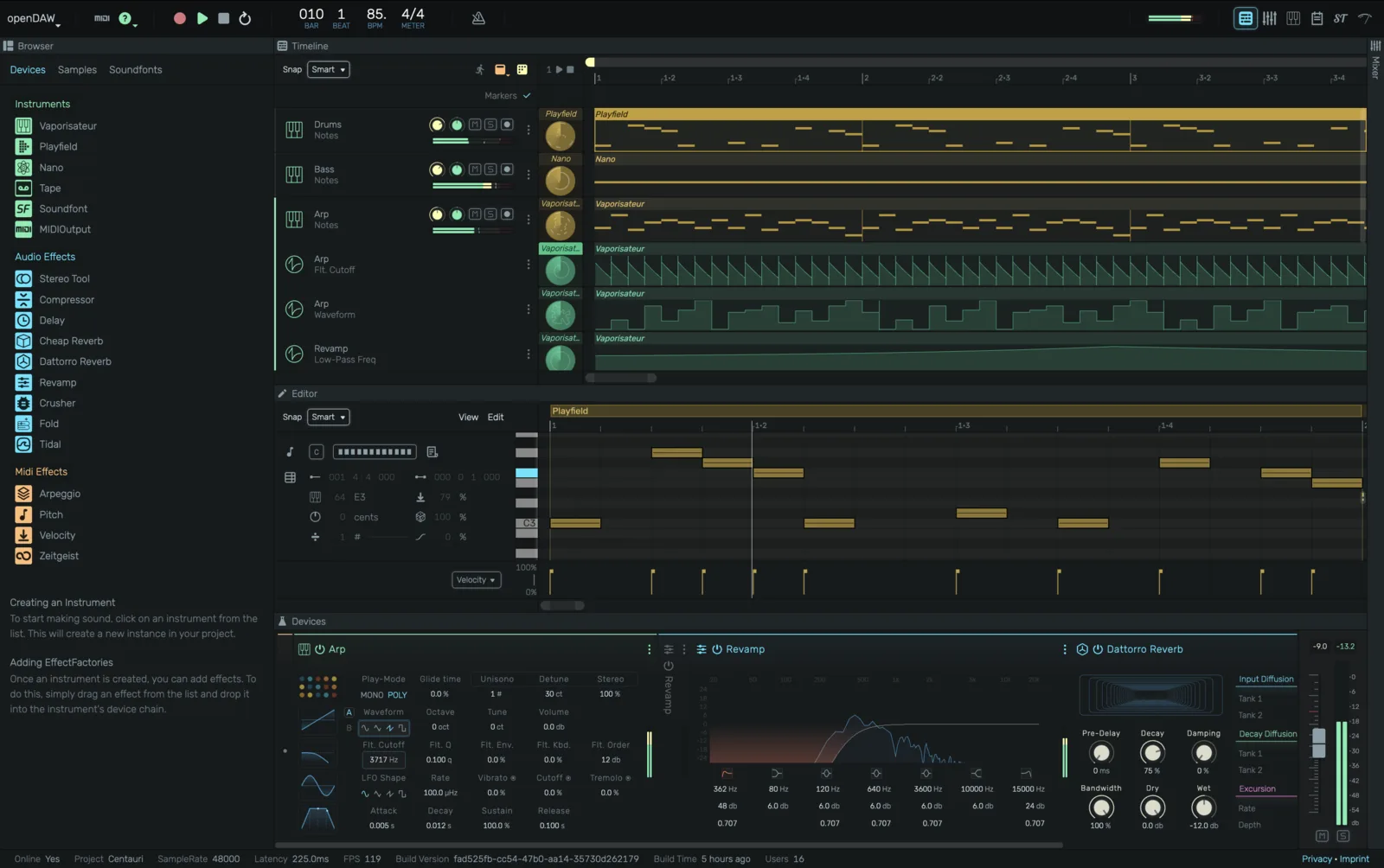This screenshot has width=1384, height=868.
Task: Open the piano keys view icon in header
Action: click(x=1293, y=18)
